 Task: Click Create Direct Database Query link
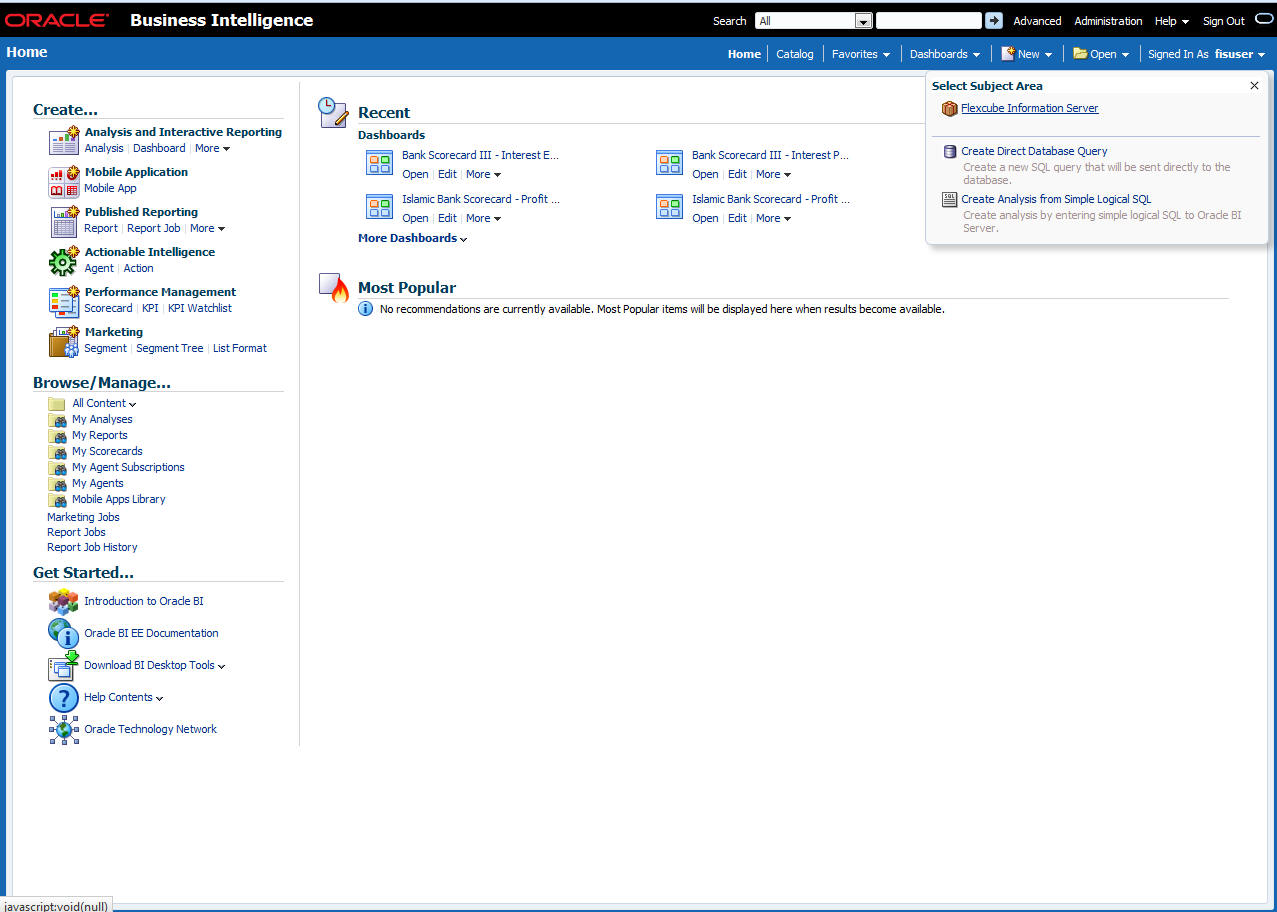pos(1034,151)
